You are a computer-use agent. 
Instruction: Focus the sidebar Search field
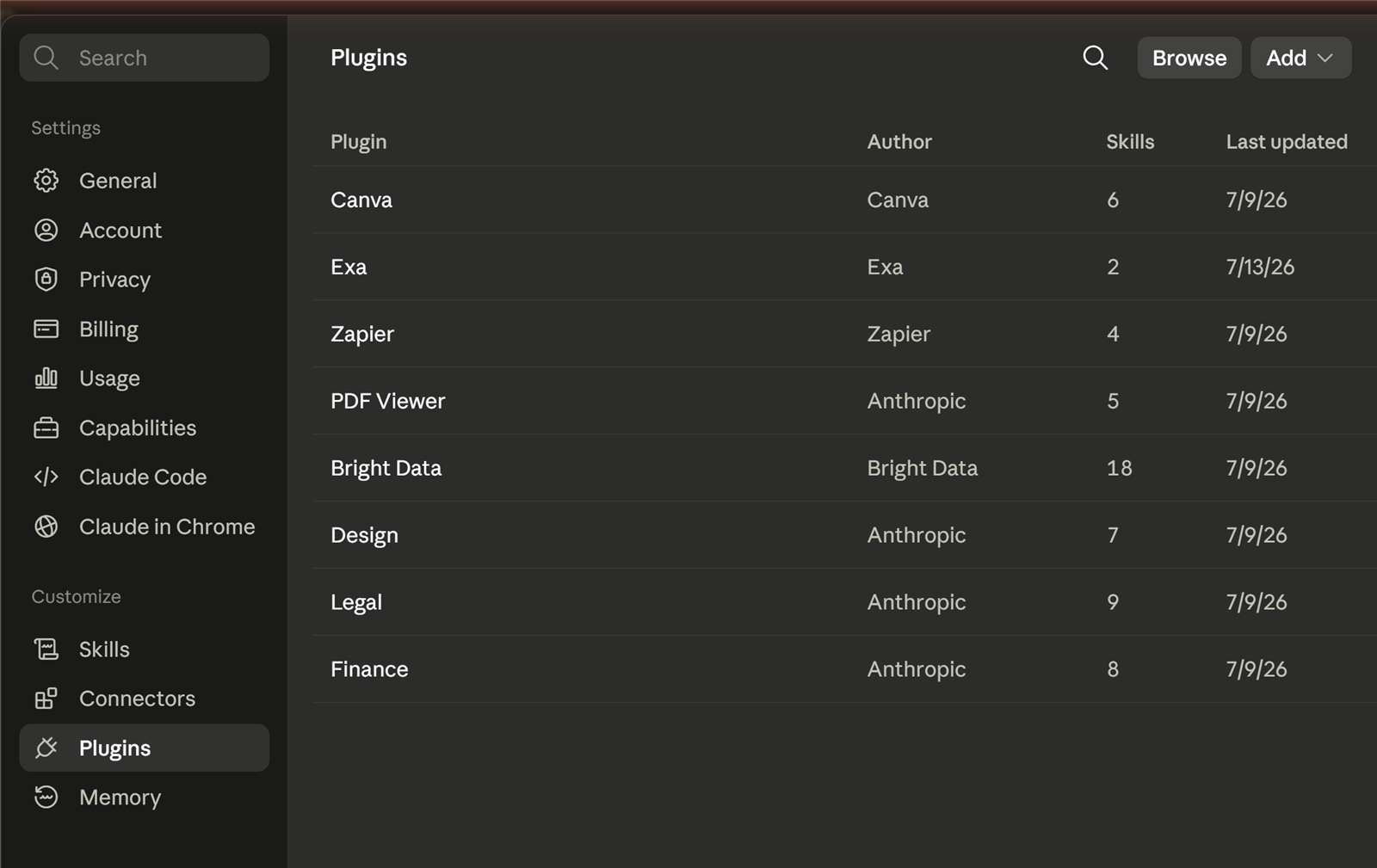coord(145,58)
